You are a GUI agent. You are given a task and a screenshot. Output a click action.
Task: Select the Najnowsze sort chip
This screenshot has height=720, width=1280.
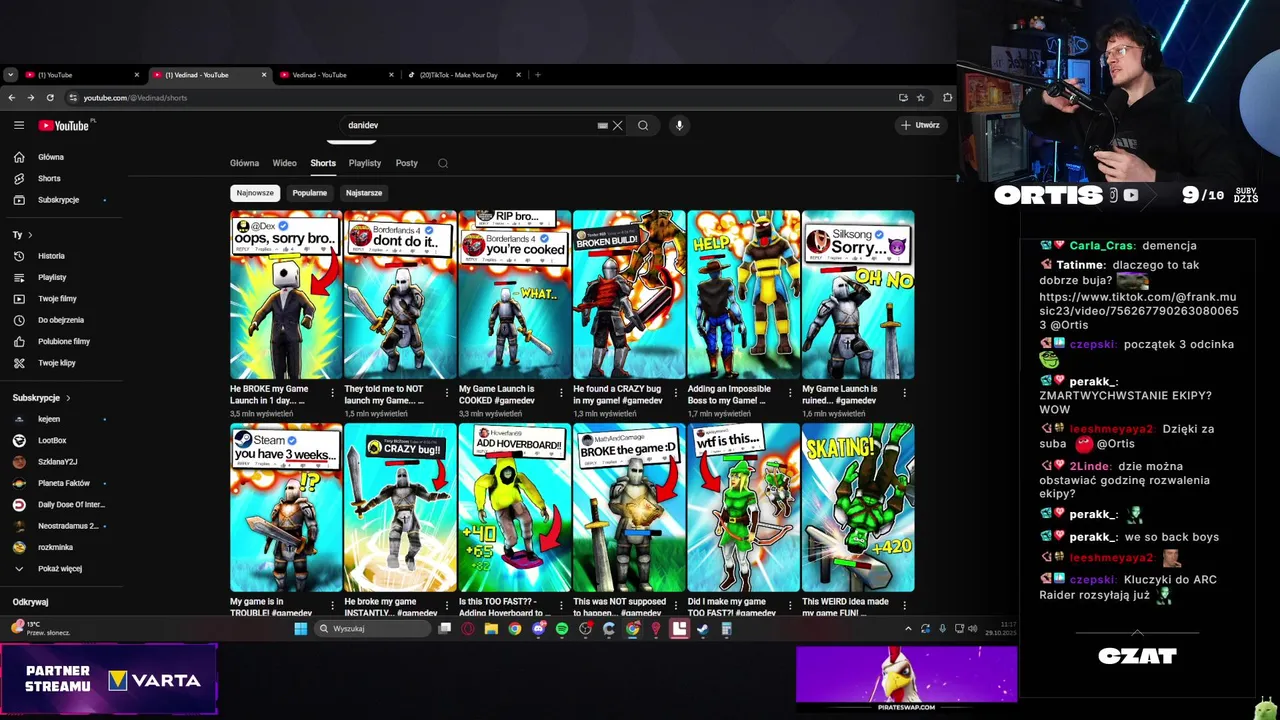click(255, 193)
